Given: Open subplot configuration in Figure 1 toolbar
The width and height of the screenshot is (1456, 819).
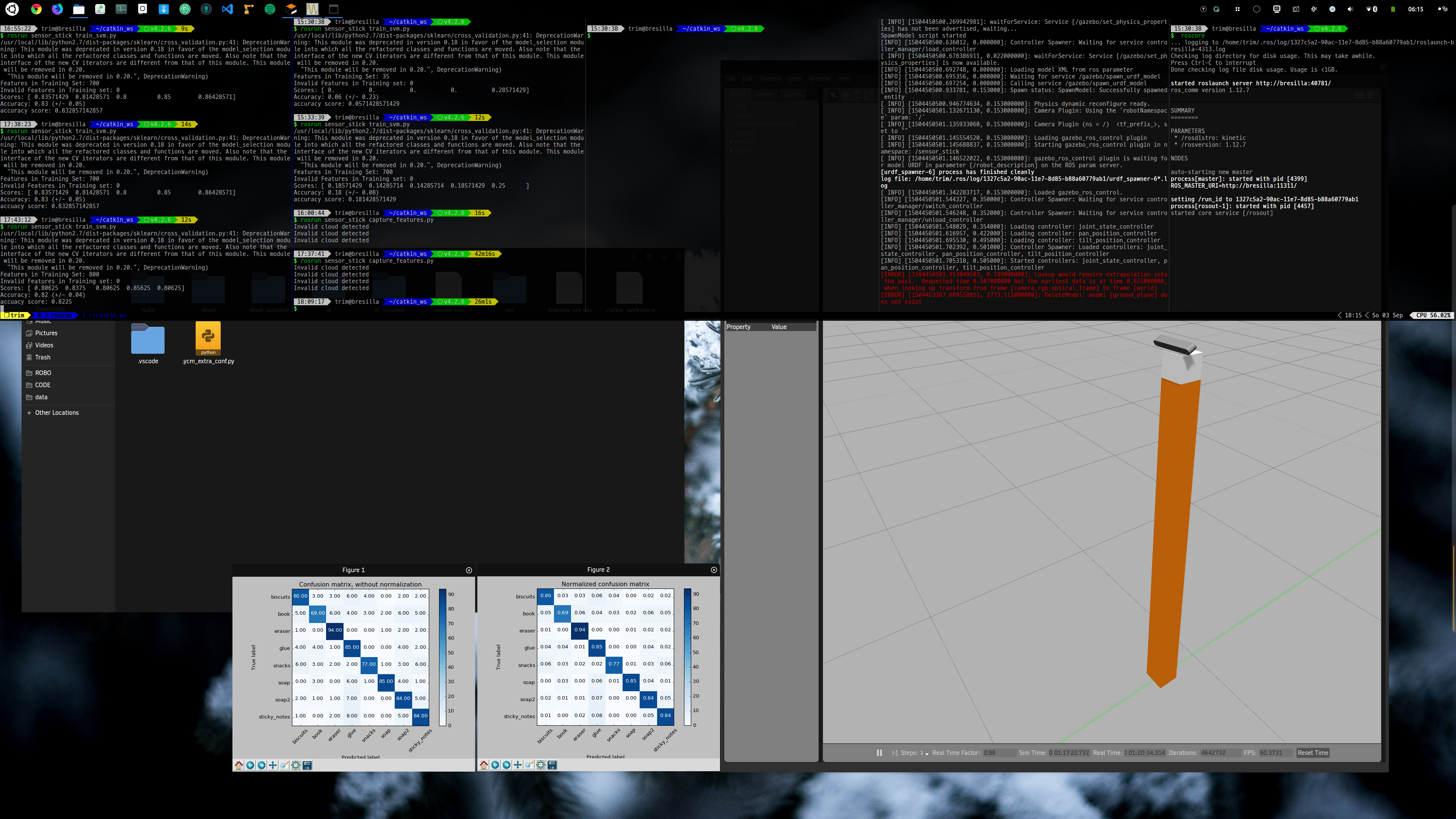Looking at the screenshot, I should [x=296, y=765].
